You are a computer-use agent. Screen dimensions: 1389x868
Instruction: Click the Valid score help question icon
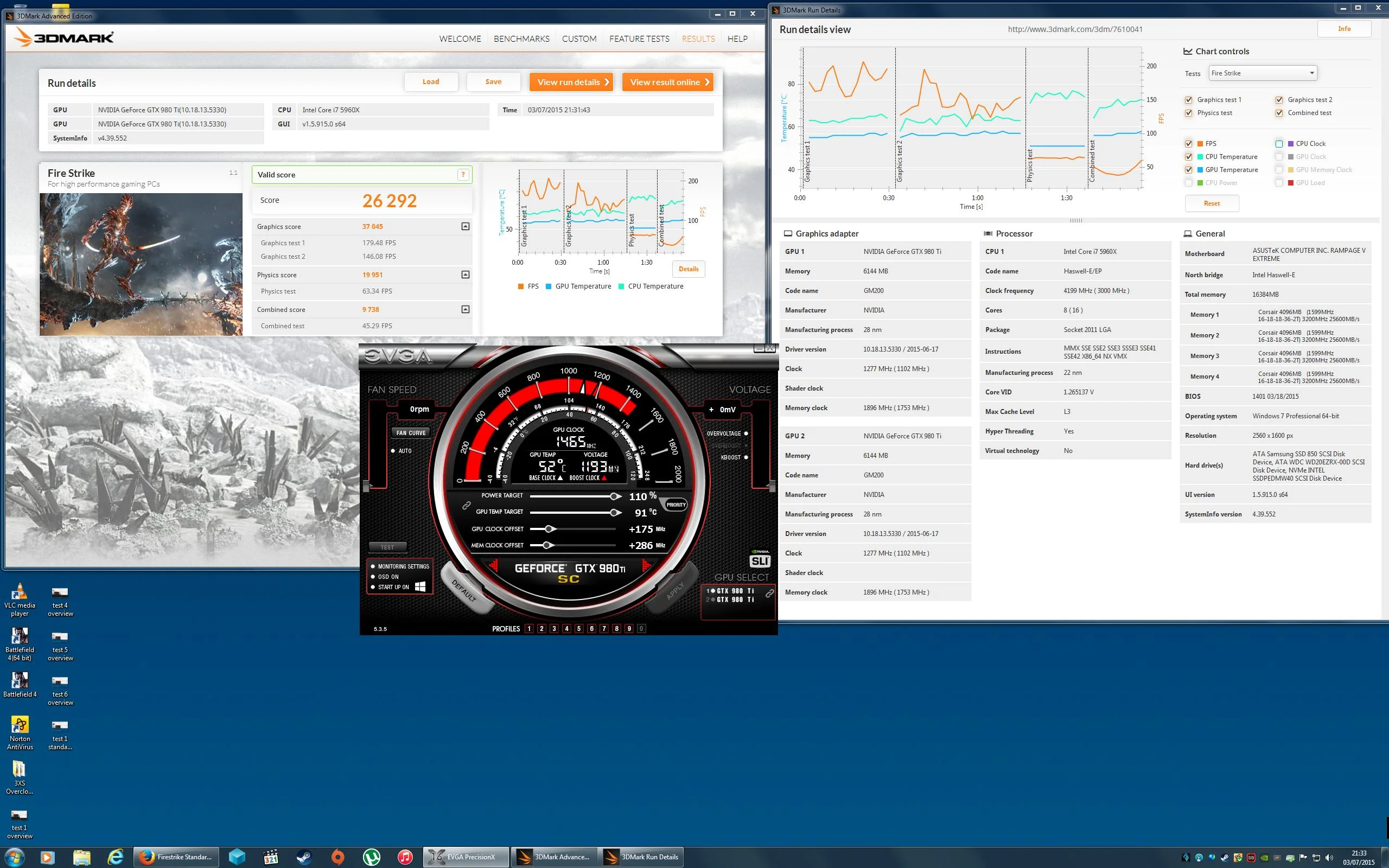[x=463, y=175]
